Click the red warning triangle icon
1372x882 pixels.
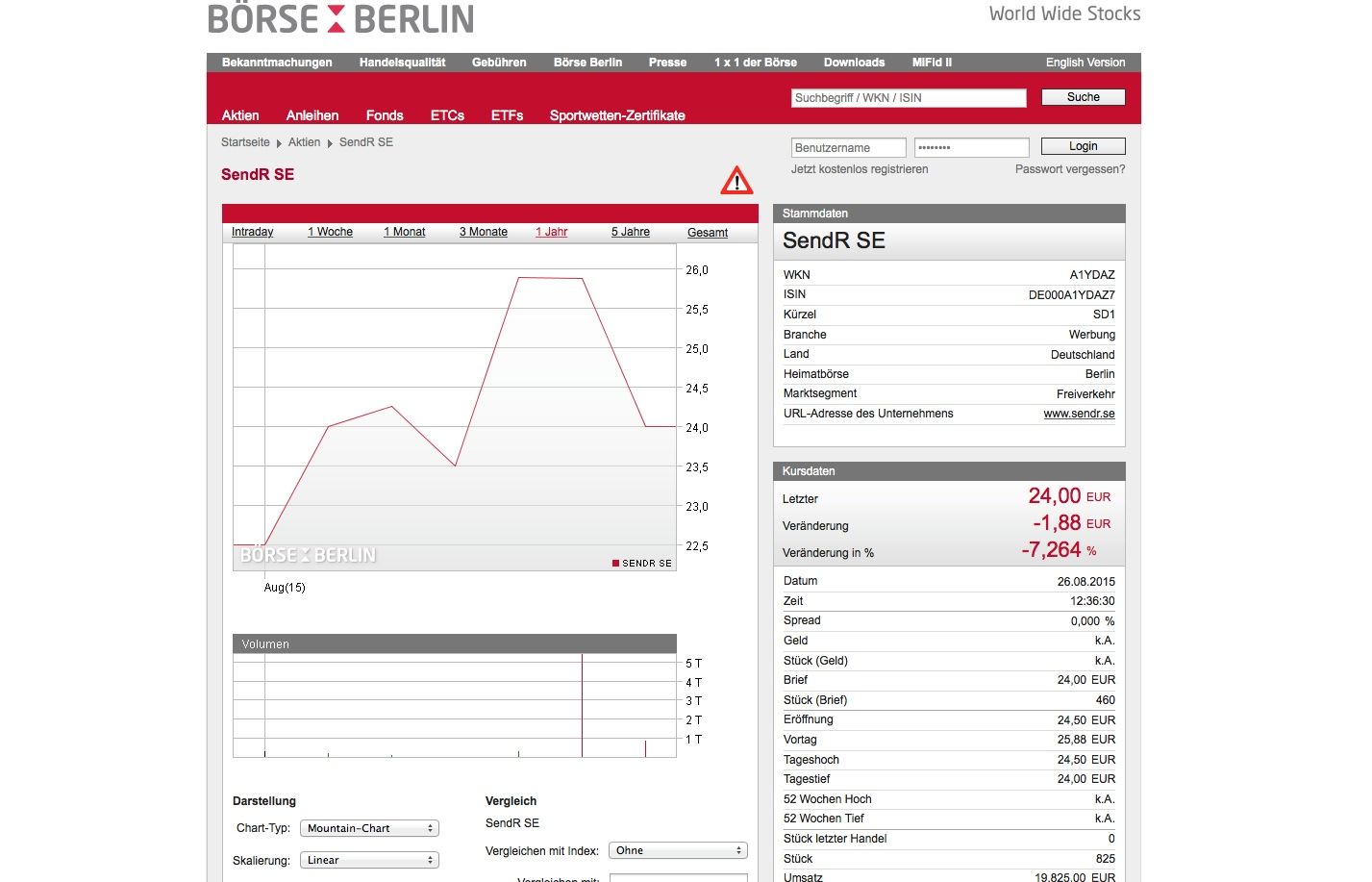(x=736, y=181)
